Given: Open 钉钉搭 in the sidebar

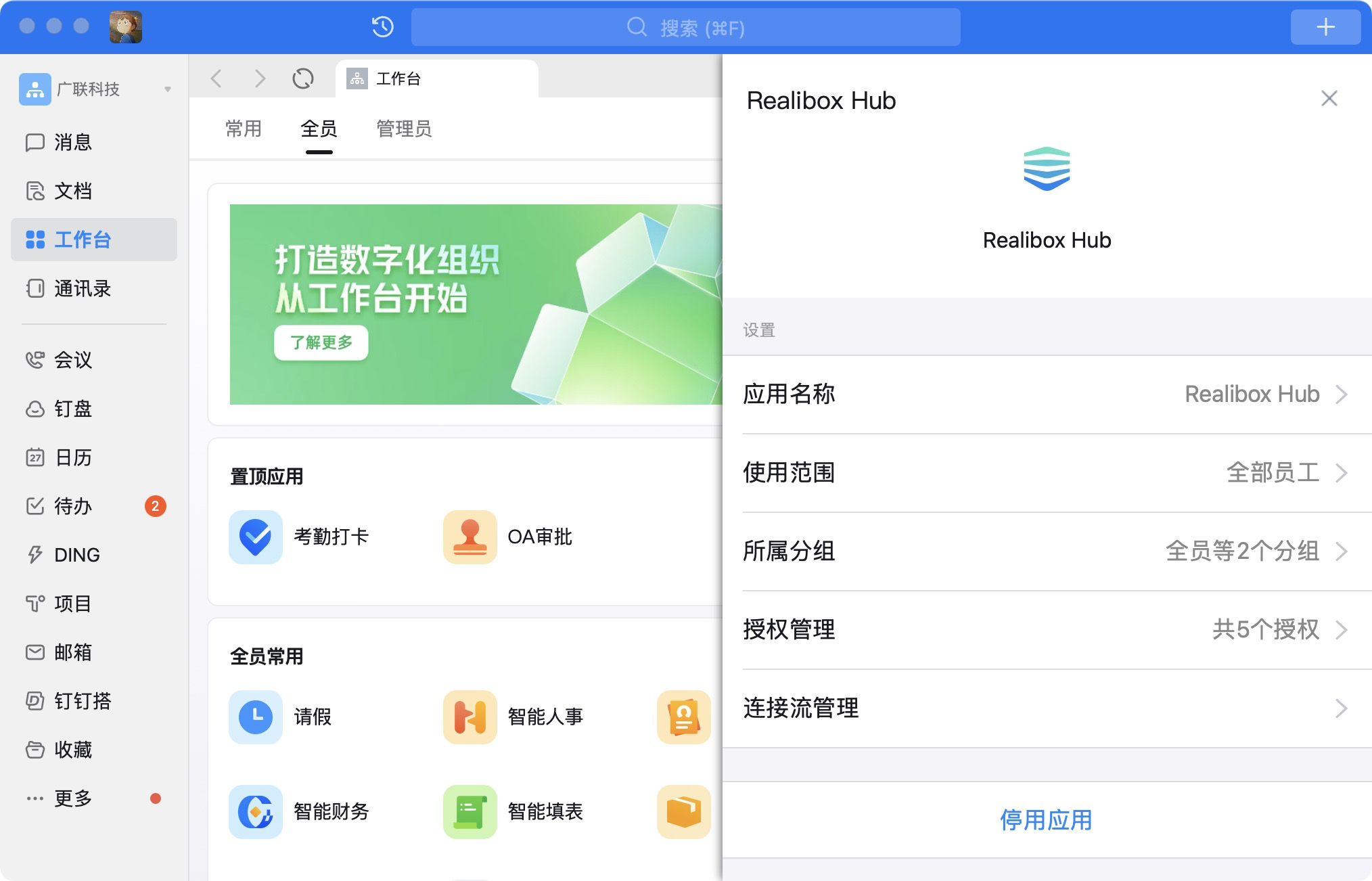Looking at the screenshot, I should (93, 701).
